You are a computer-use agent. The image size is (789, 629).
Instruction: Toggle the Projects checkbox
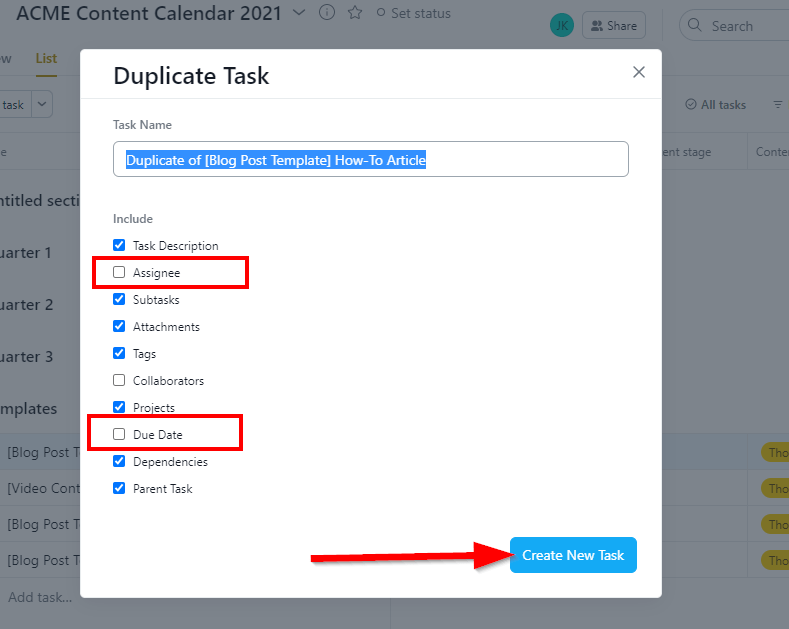click(x=119, y=407)
